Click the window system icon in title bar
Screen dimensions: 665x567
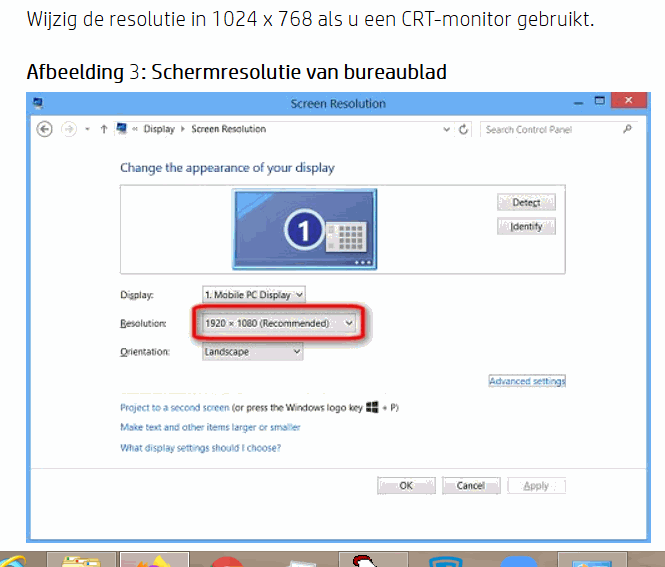38,103
